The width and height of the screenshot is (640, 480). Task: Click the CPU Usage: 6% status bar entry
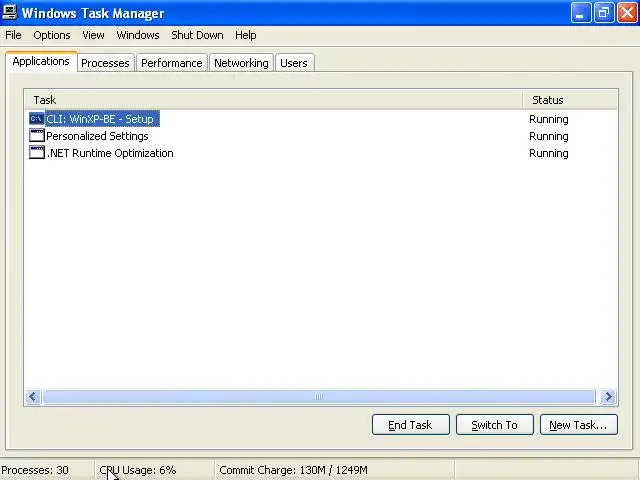[x=138, y=470]
